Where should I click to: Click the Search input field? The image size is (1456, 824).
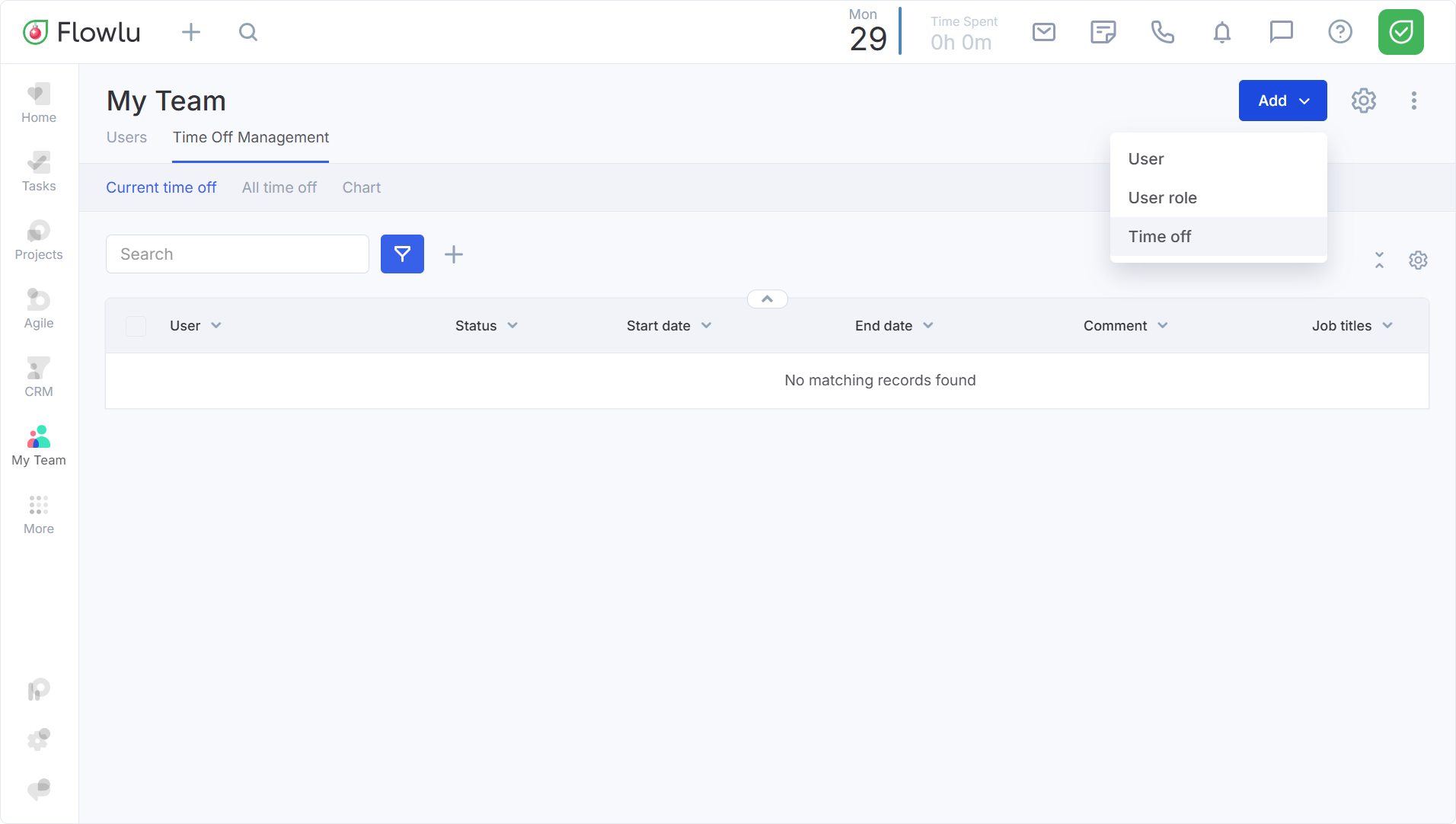coord(238,254)
